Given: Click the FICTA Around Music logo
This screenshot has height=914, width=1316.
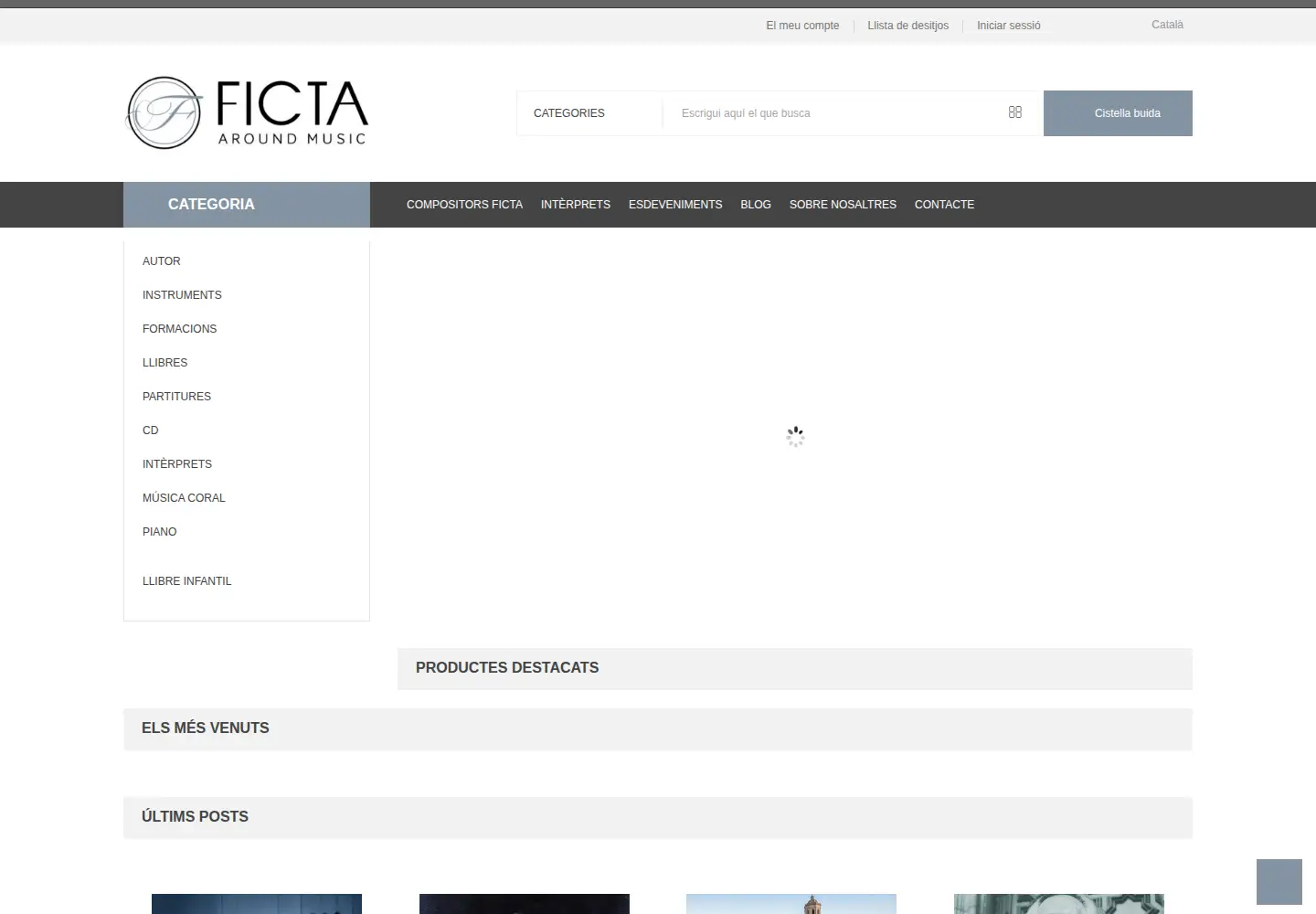Looking at the screenshot, I should (x=247, y=113).
